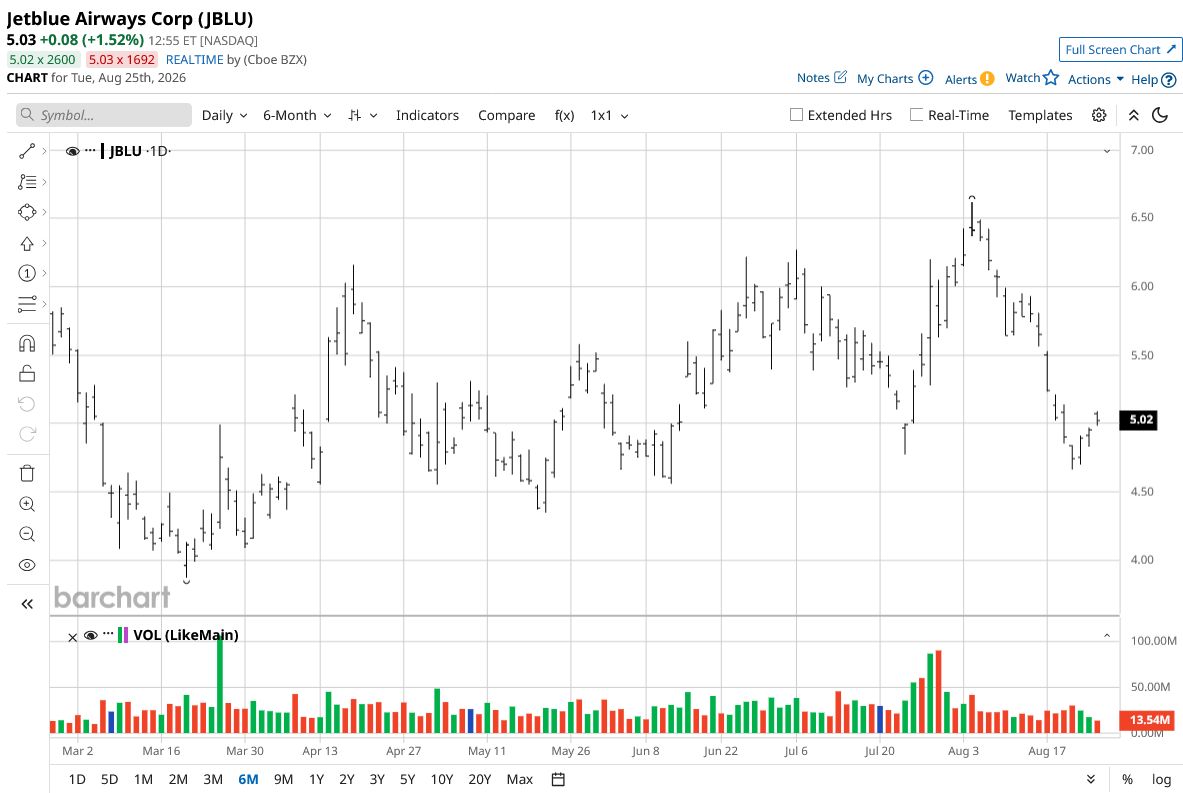
Task: Toggle VOL indicator visibility eye
Action: (x=91, y=635)
